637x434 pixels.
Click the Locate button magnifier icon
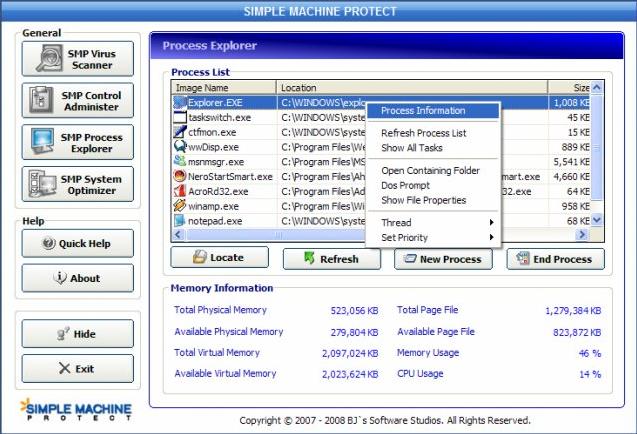199,257
